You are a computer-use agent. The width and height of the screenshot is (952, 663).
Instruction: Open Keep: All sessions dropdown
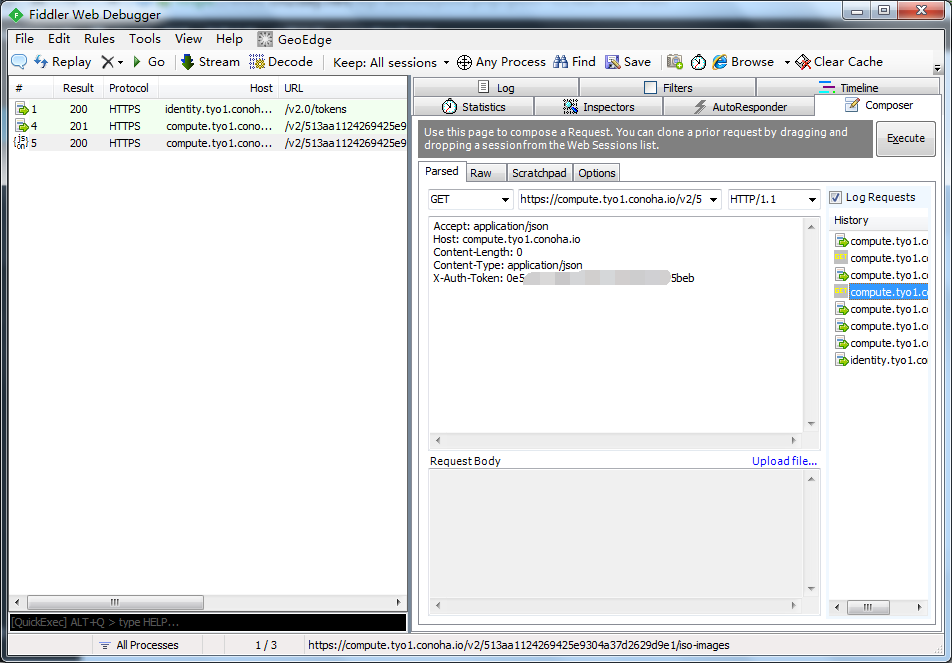[x=391, y=63]
